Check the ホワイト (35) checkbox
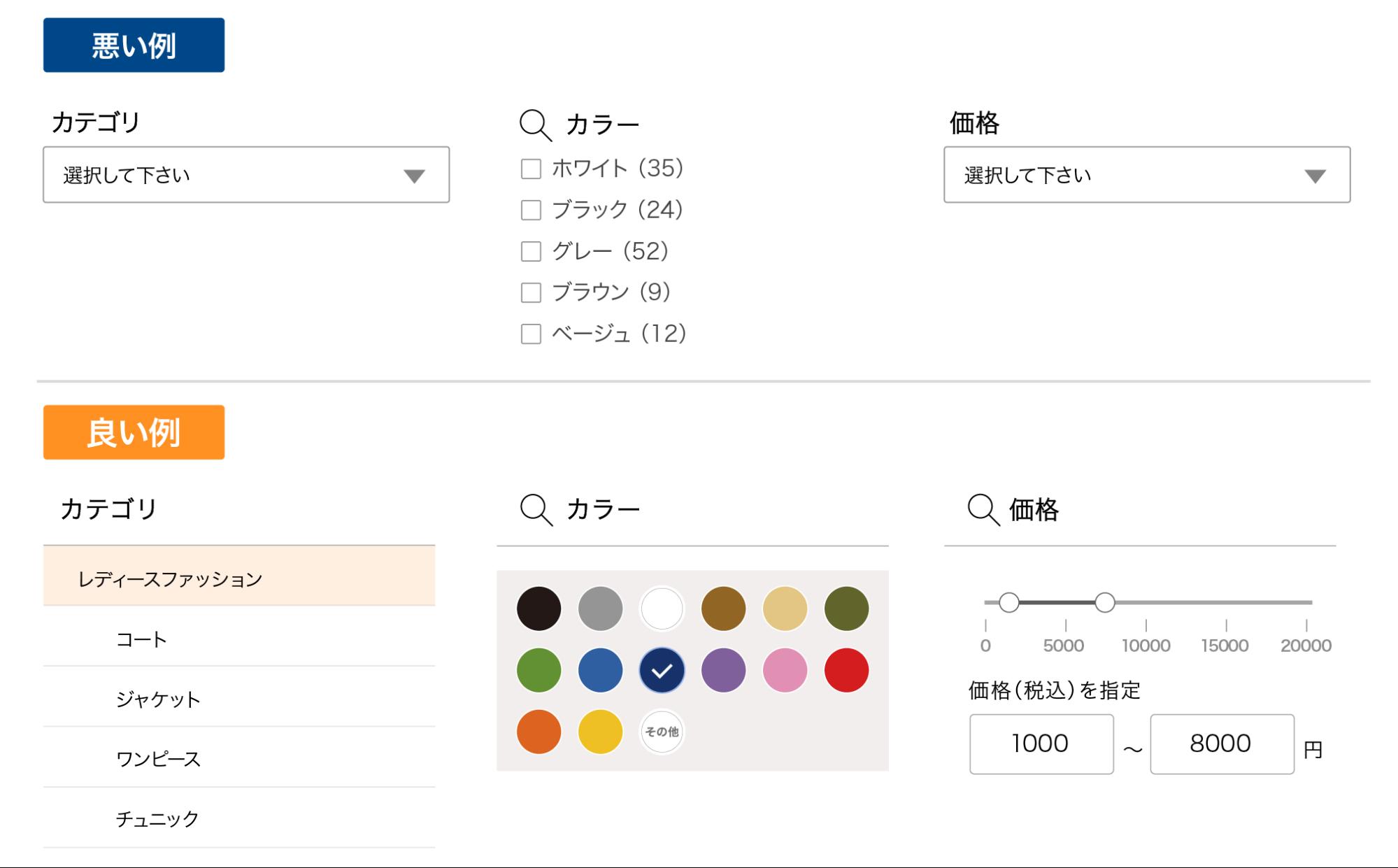 (531, 169)
